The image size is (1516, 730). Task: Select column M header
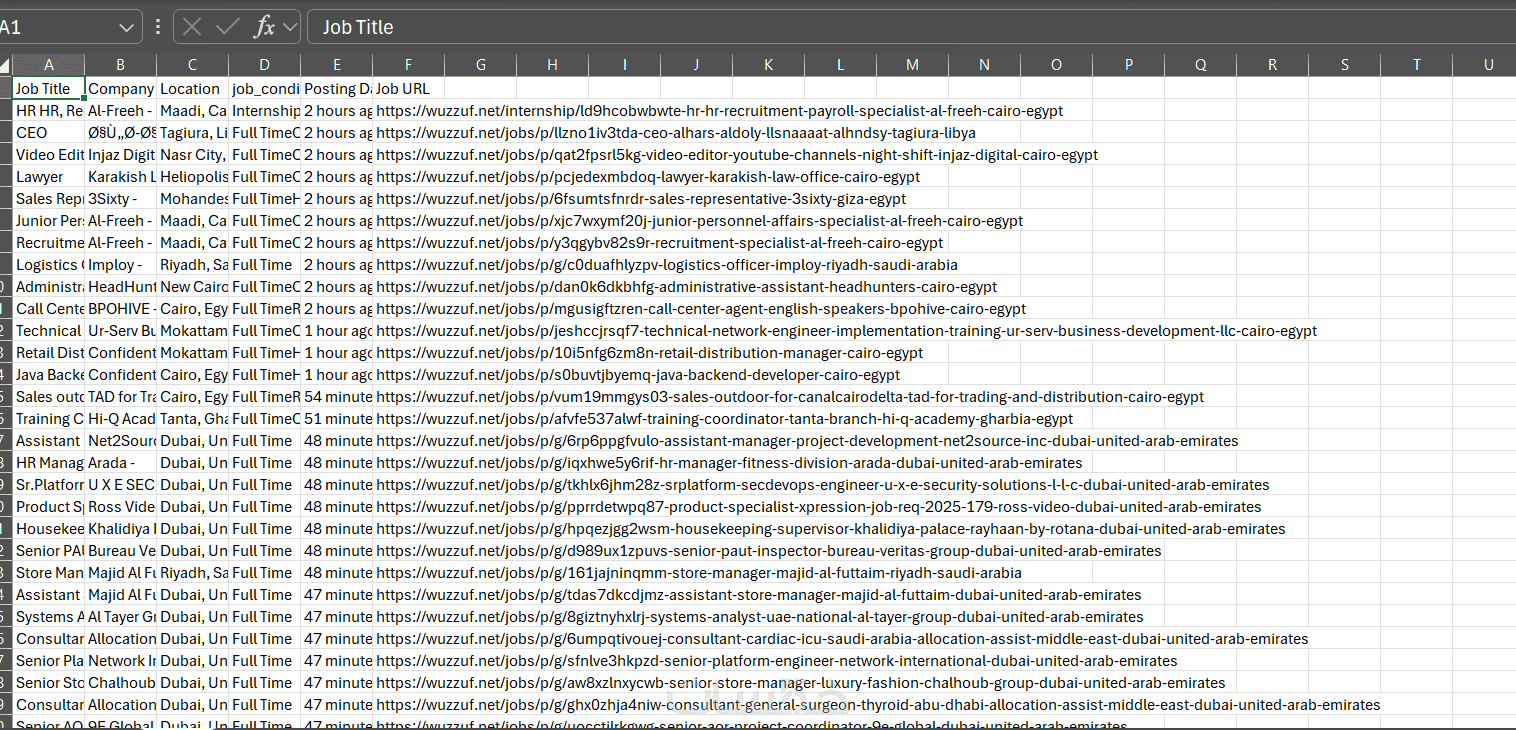(913, 65)
